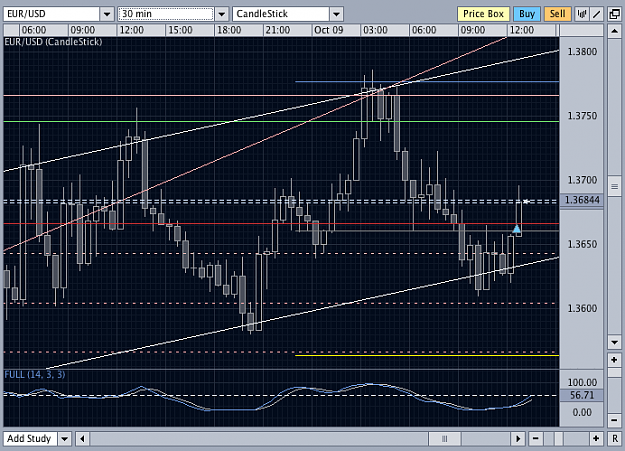Click the stochastic value label 56.71

(x=582, y=395)
